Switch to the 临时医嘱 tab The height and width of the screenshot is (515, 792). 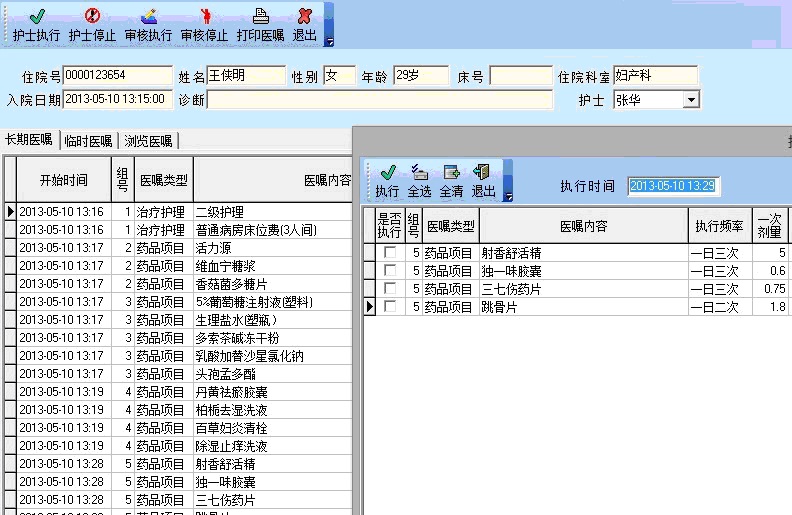point(88,141)
